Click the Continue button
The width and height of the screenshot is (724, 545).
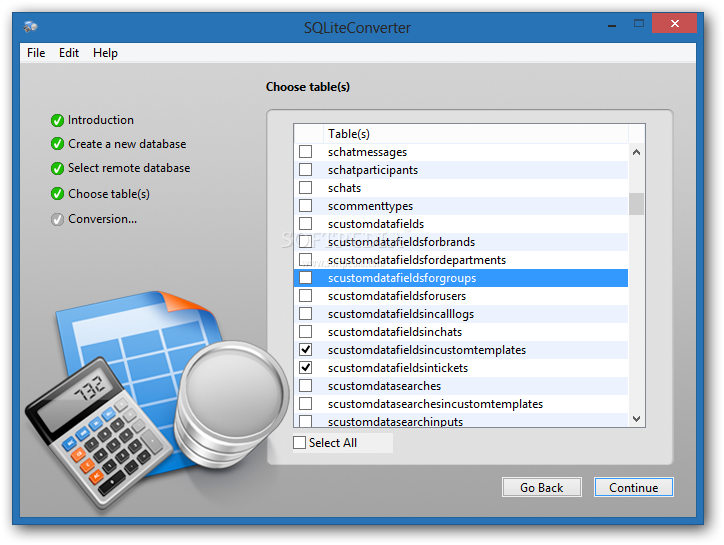click(x=634, y=487)
